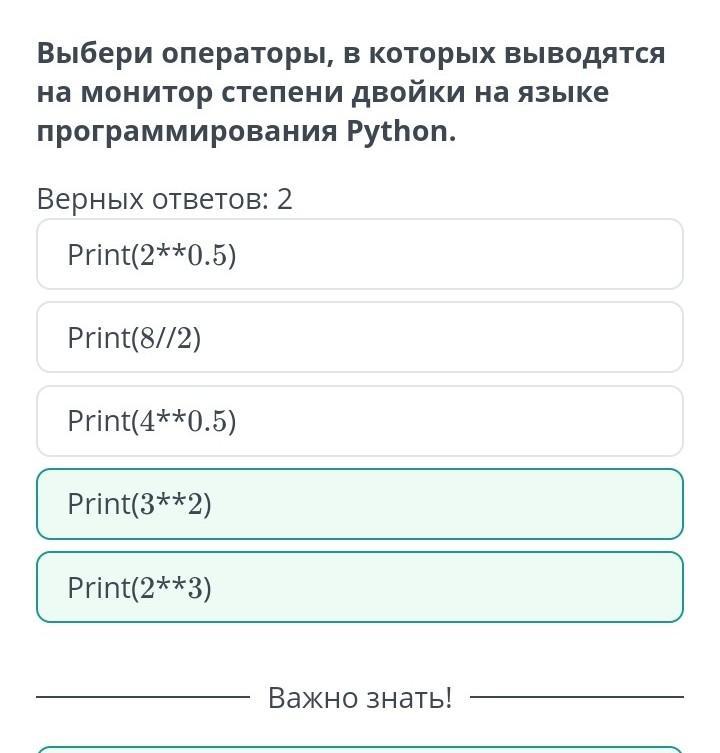The width and height of the screenshot is (720, 753).
Task: Click the divider line right of "Важно знать!"
Action: coord(577,696)
